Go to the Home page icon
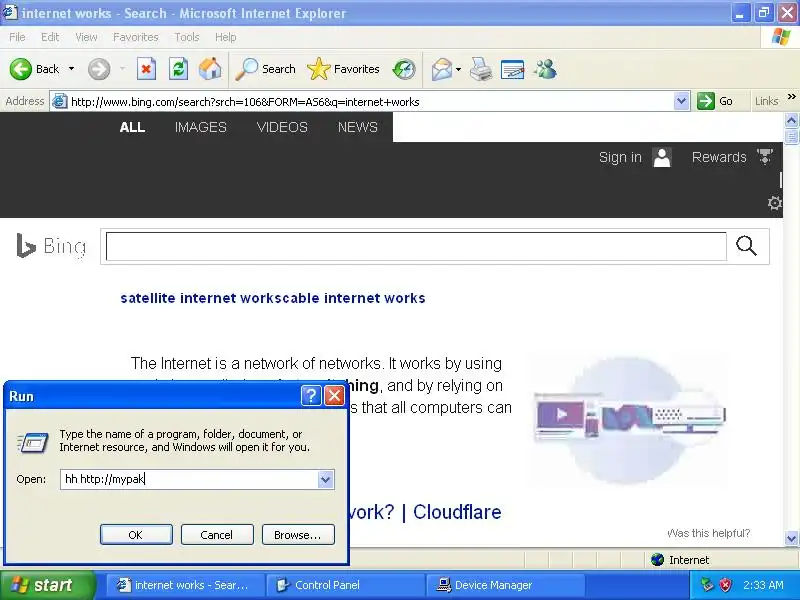Screen dimensions: 800x600 (x=210, y=69)
